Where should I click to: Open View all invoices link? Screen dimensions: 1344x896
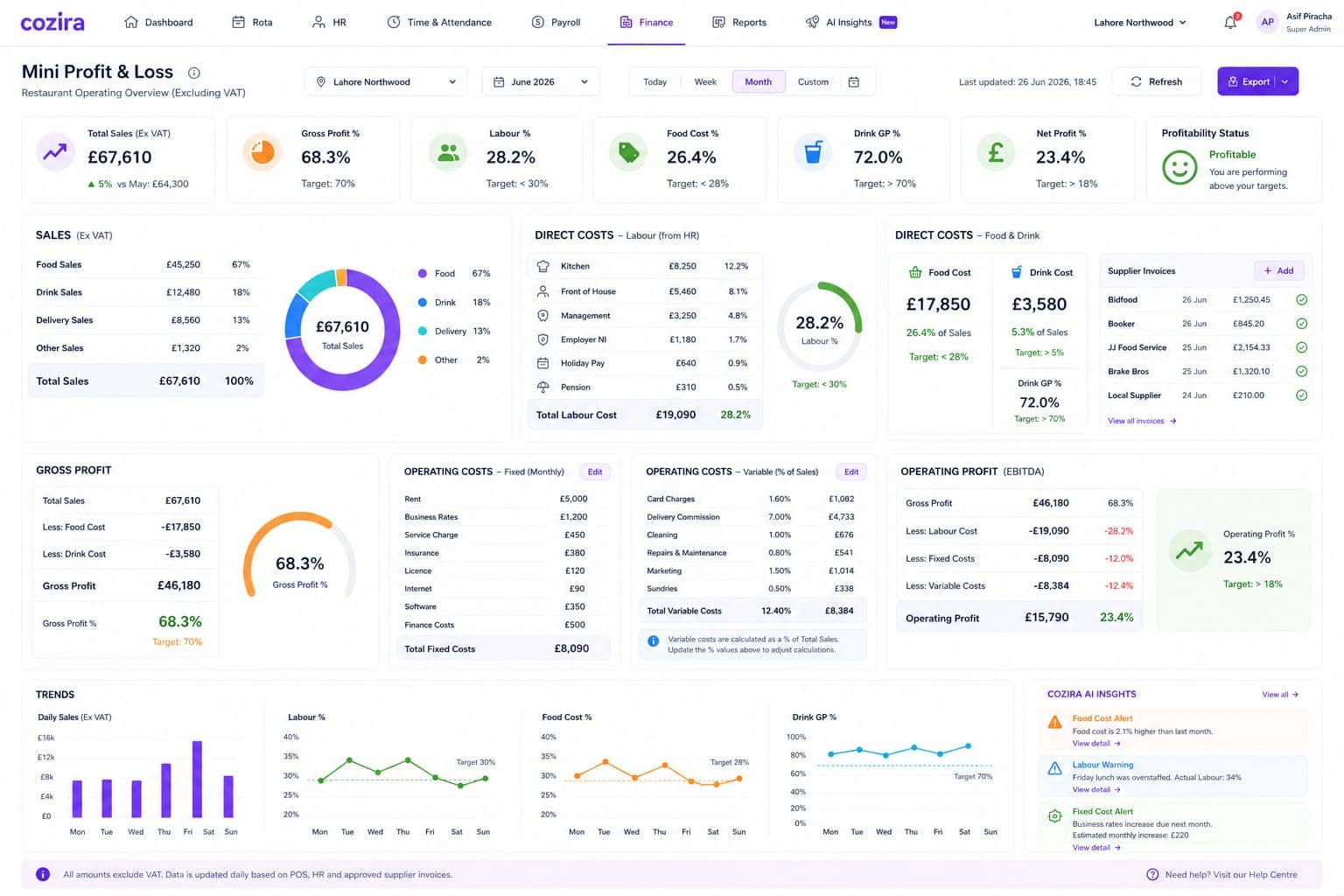1142,421
